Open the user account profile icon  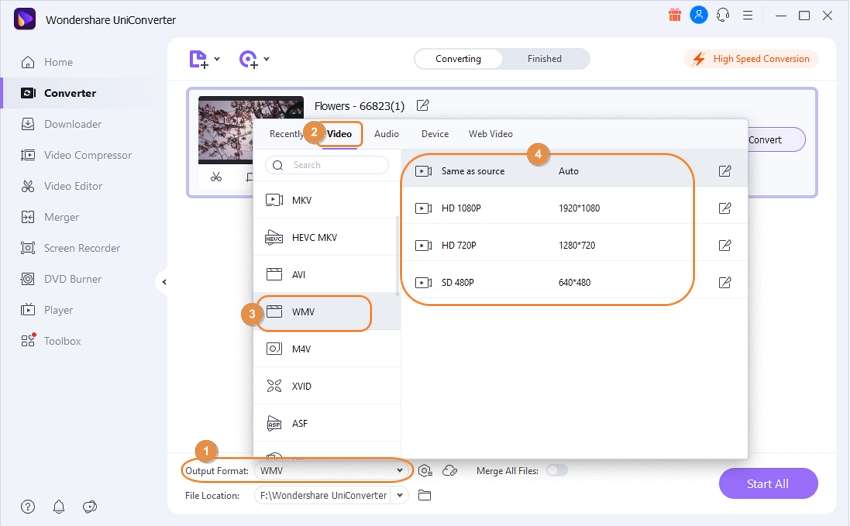pos(699,15)
